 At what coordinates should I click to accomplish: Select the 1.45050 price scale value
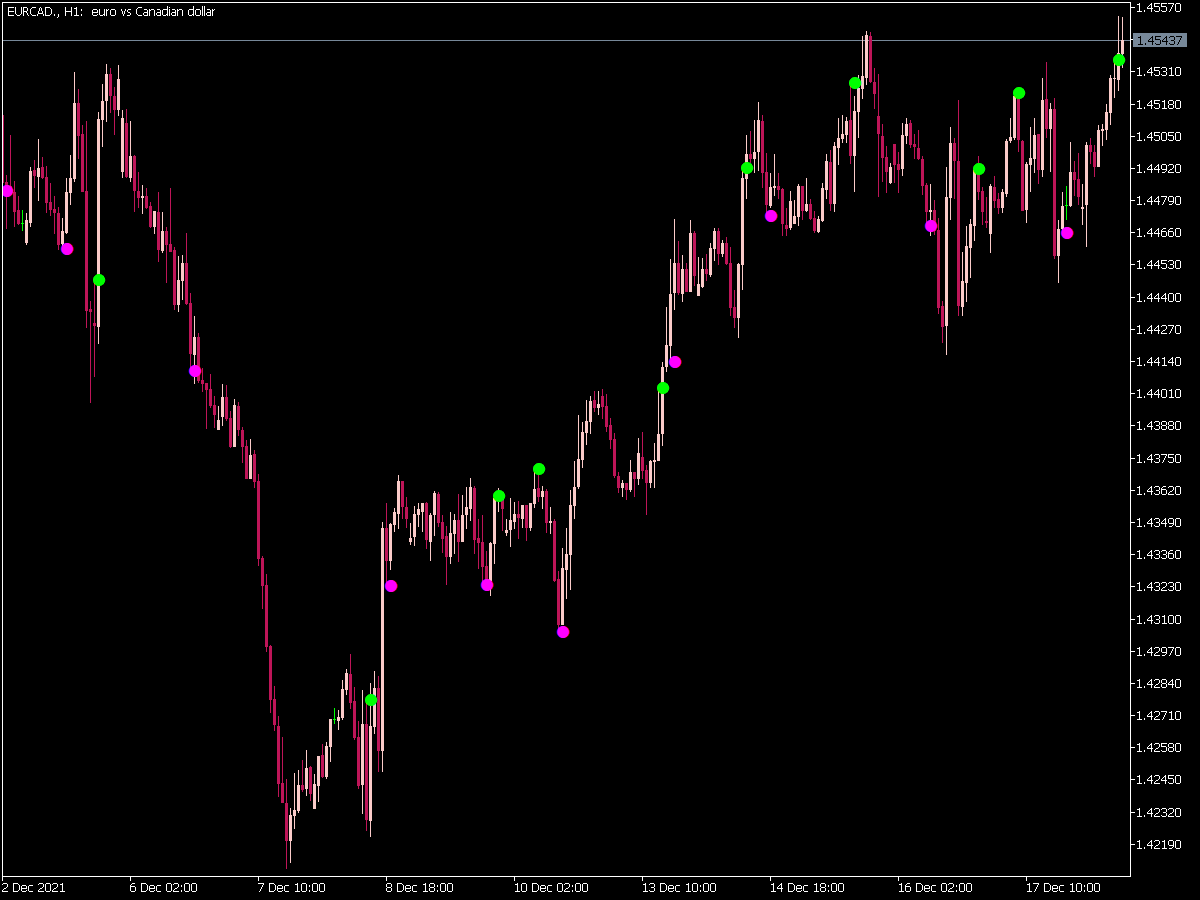[1161, 136]
